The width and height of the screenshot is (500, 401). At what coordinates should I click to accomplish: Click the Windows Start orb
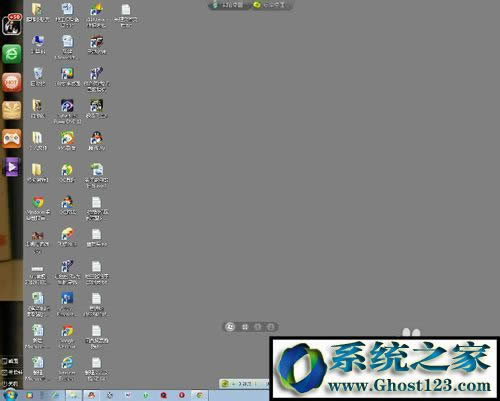(x=10, y=395)
